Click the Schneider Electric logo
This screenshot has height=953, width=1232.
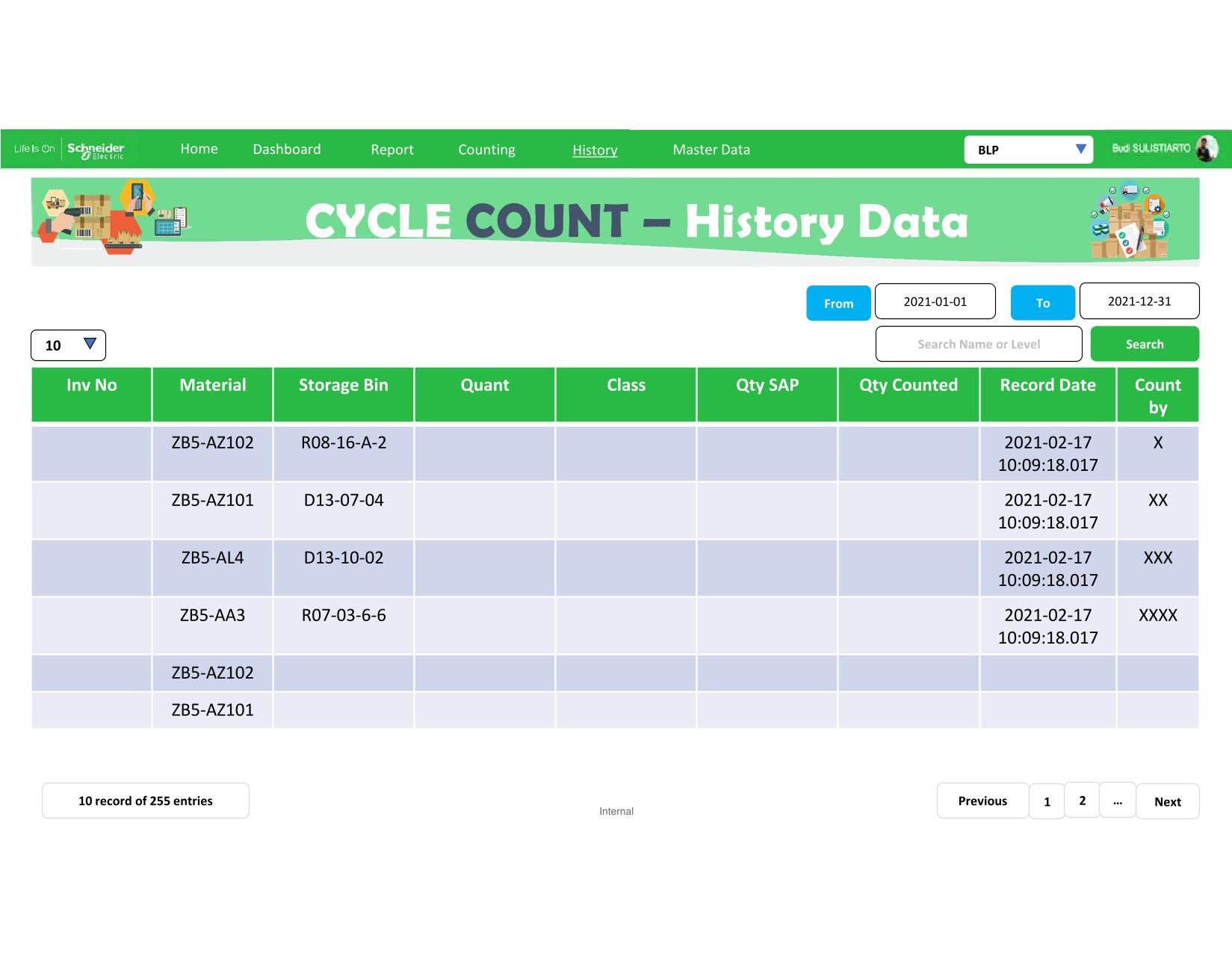(x=95, y=149)
